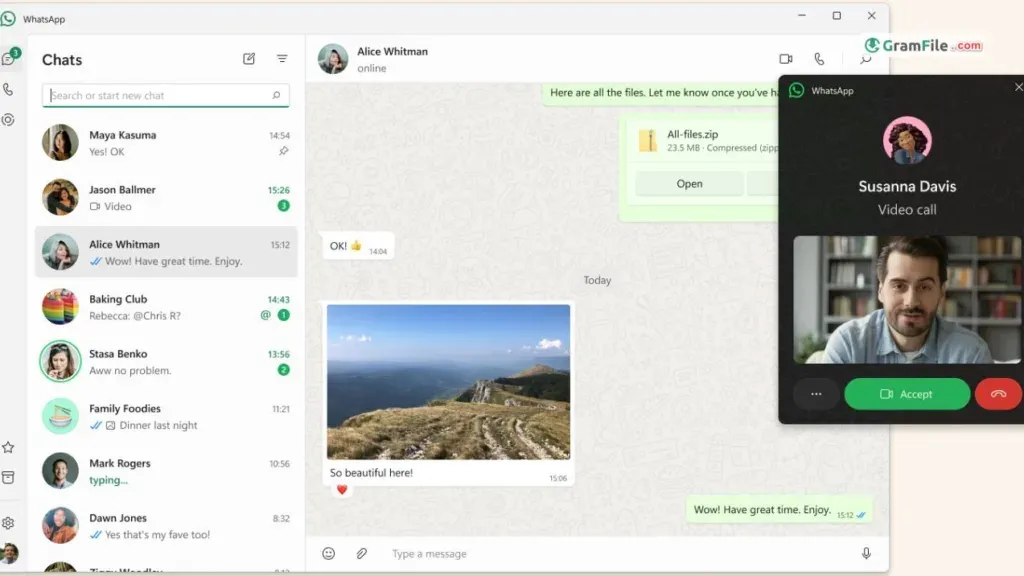Open Mark Rogers' chat

tap(166, 471)
